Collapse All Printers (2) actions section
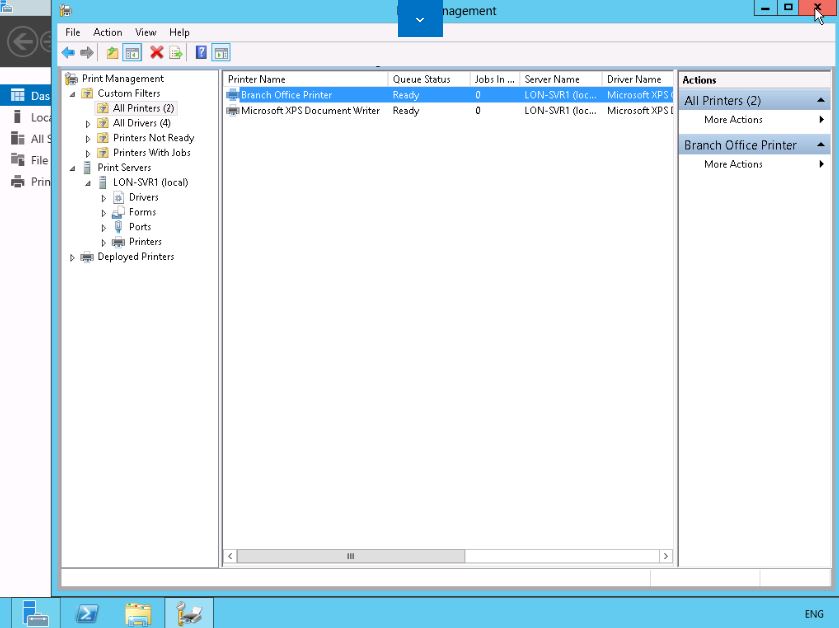Screen dimensions: 839x628 (820, 101)
